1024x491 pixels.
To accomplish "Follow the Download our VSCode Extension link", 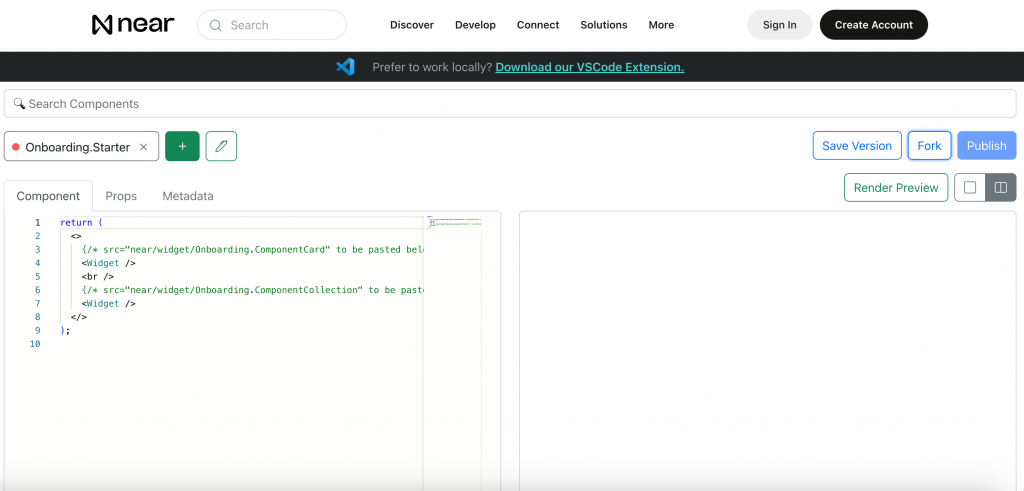I will pyautogui.click(x=589, y=67).
